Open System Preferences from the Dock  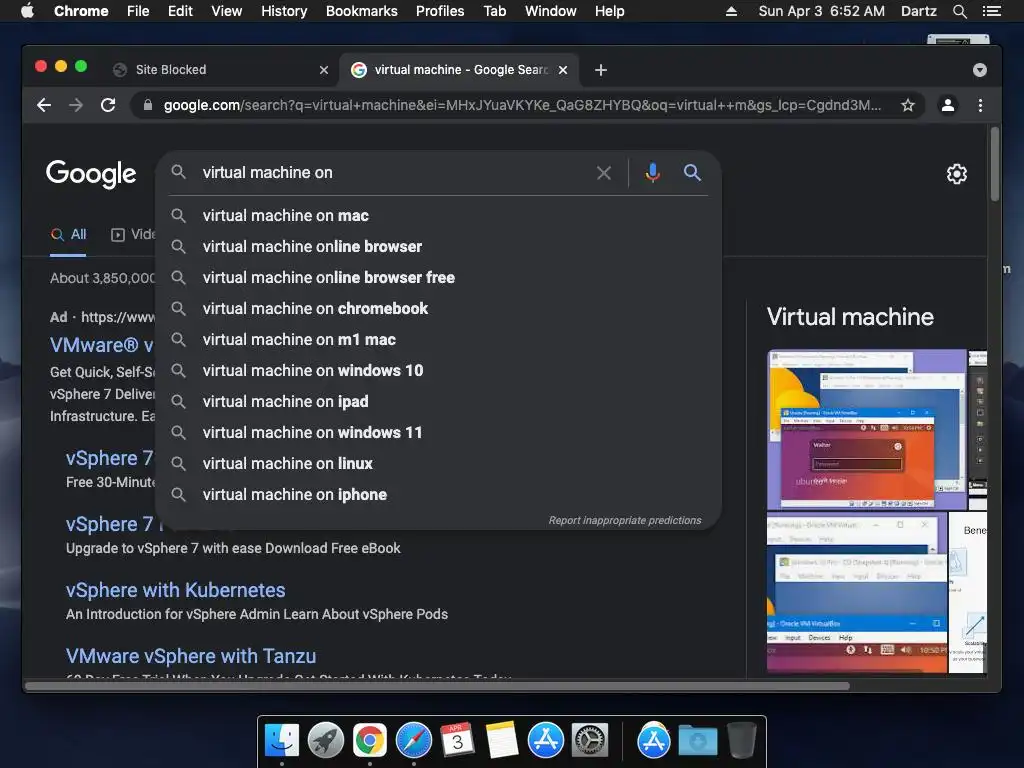click(590, 741)
